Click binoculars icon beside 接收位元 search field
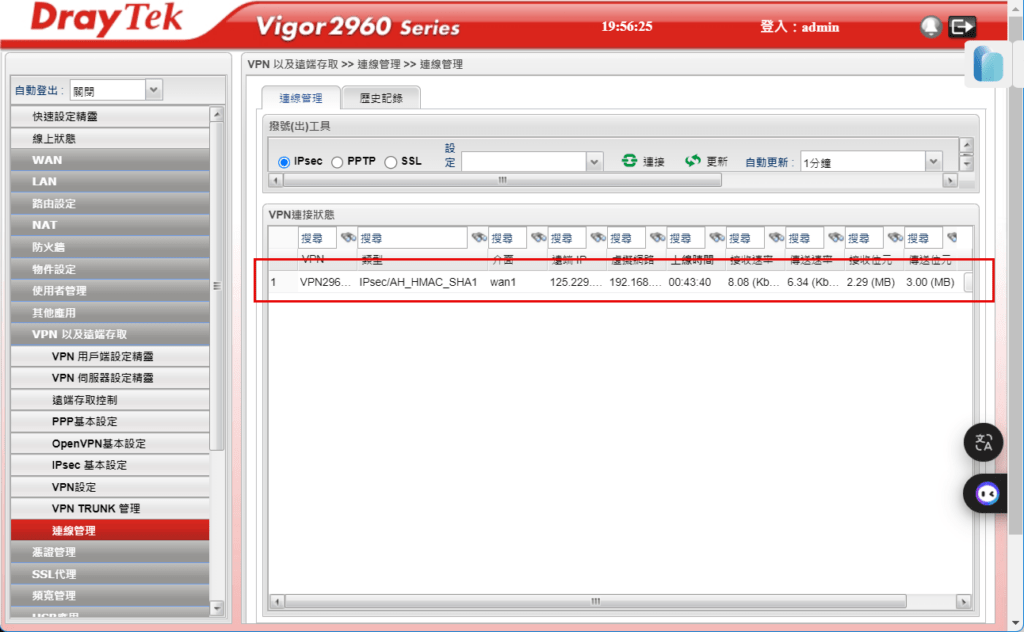 pos(895,238)
